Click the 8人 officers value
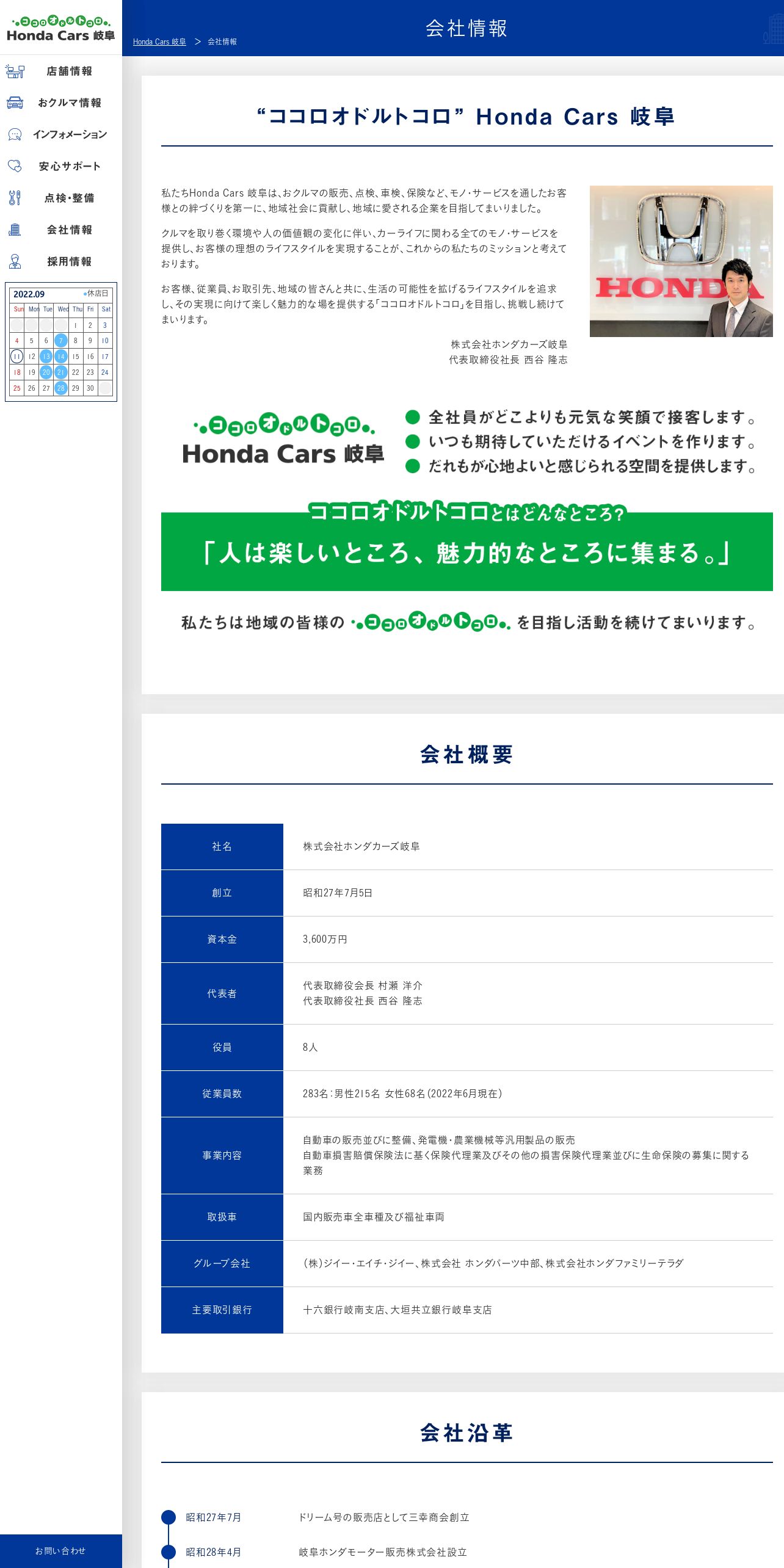 [x=310, y=1047]
